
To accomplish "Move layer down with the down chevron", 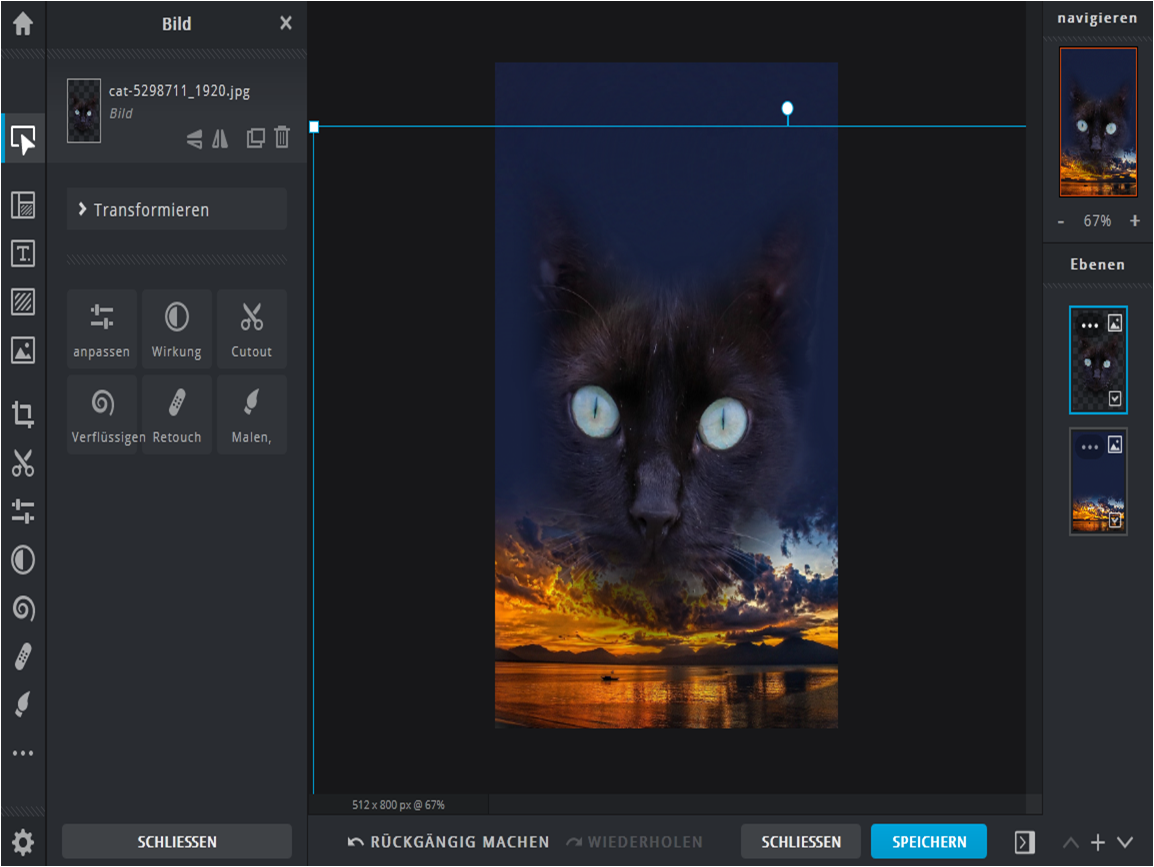I will click(1125, 843).
